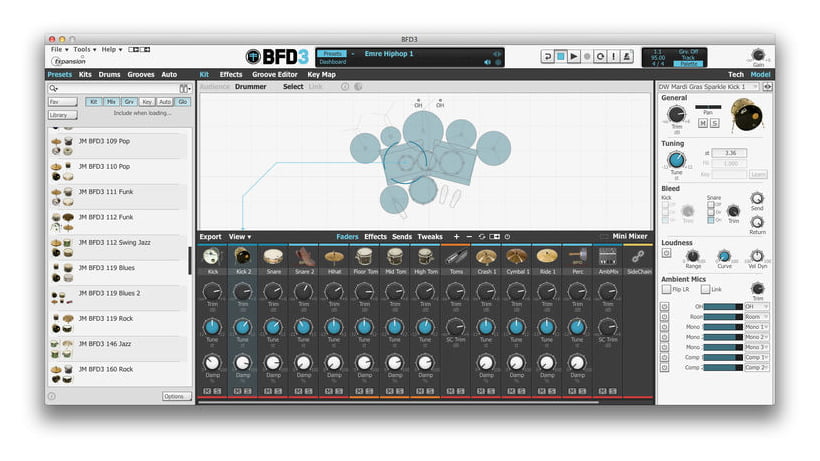Viewport: 820px width, 461px height.
Task: Toggle the OH ambient mic power button
Action: [x=664, y=307]
